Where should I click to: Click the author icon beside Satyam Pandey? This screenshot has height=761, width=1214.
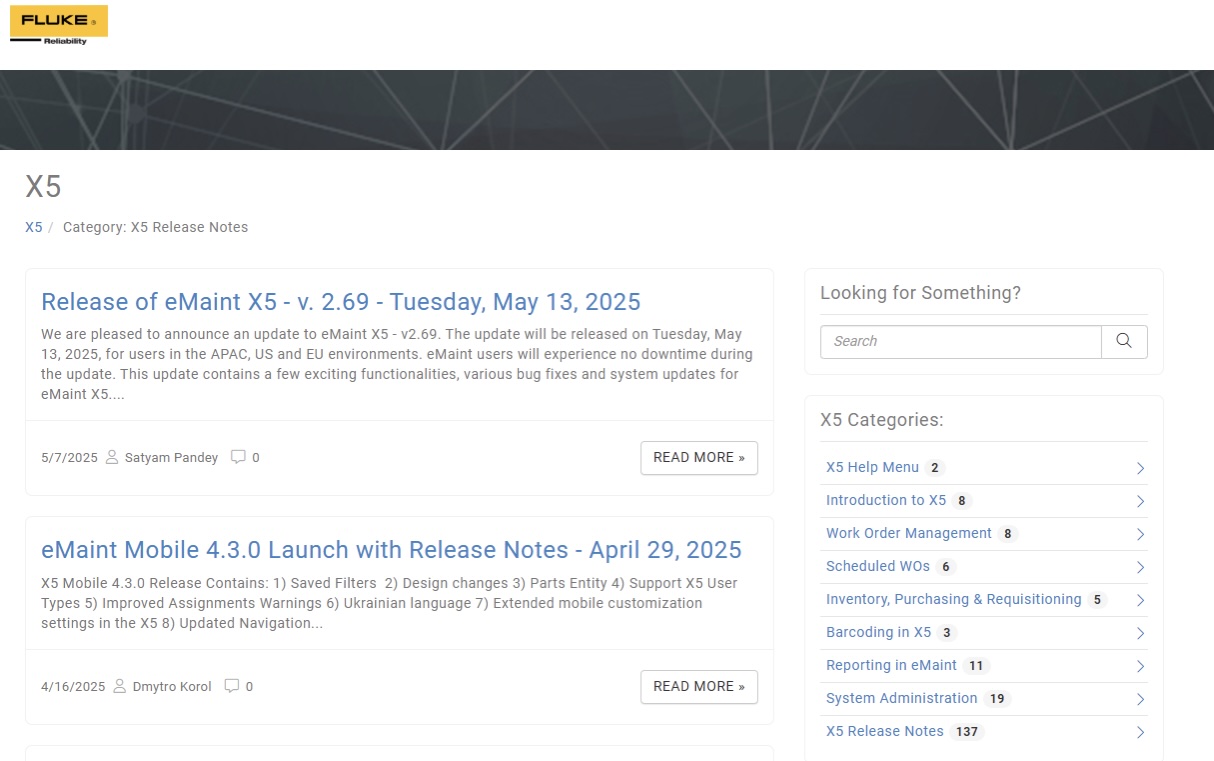click(112, 457)
